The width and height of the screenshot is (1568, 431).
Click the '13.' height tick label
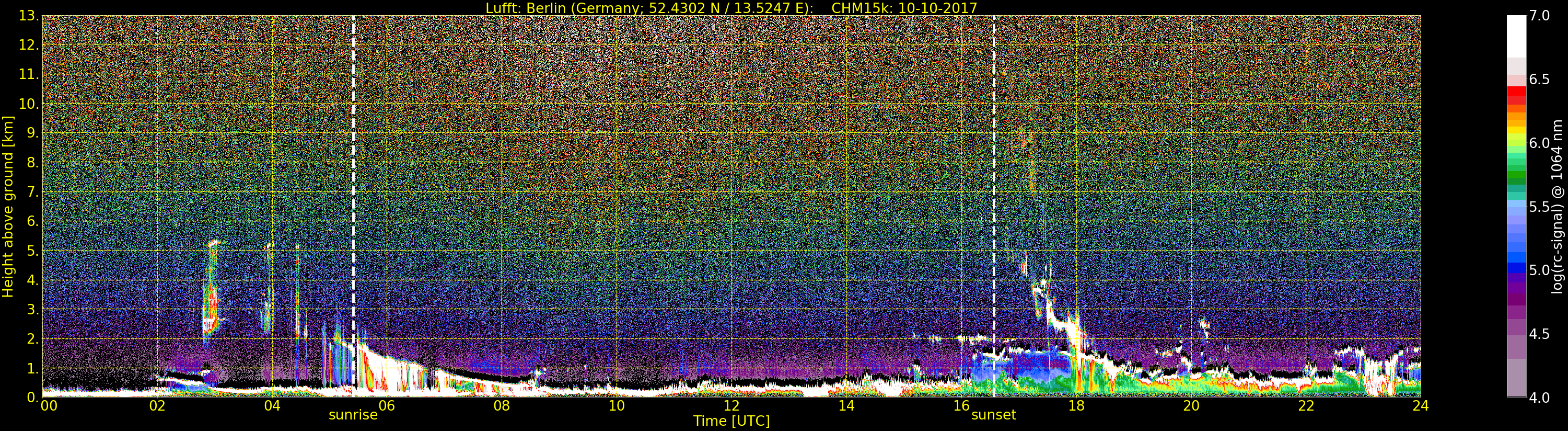click(x=29, y=16)
